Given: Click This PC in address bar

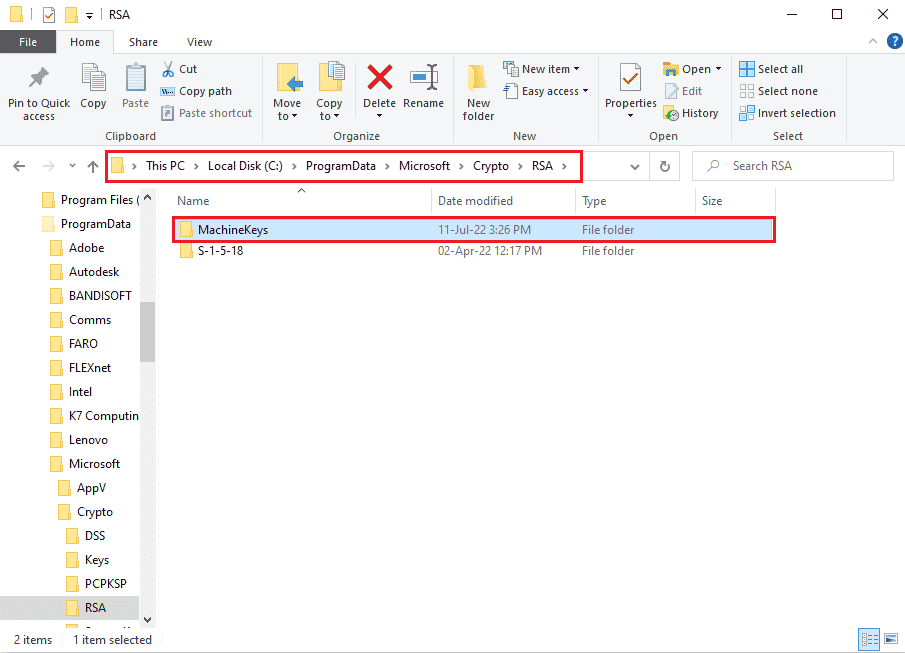Looking at the screenshot, I should tap(165, 166).
